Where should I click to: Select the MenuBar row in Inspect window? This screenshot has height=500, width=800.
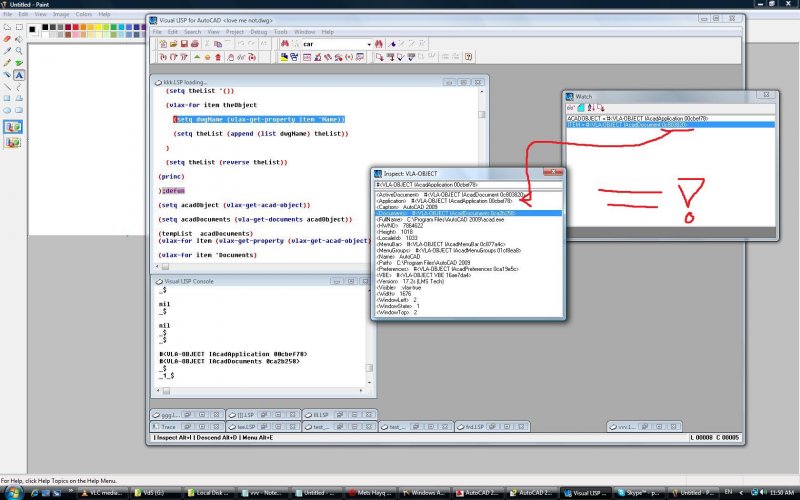point(468,244)
